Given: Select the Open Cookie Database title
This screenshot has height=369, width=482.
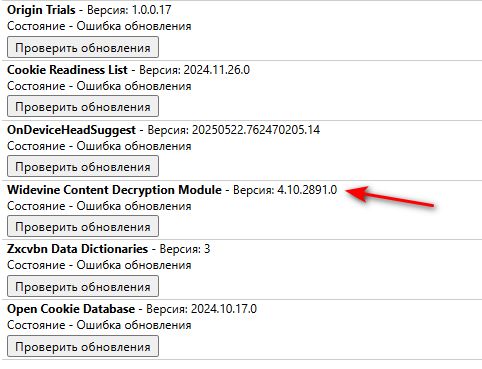Looking at the screenshot, I should tap(71, 309).
